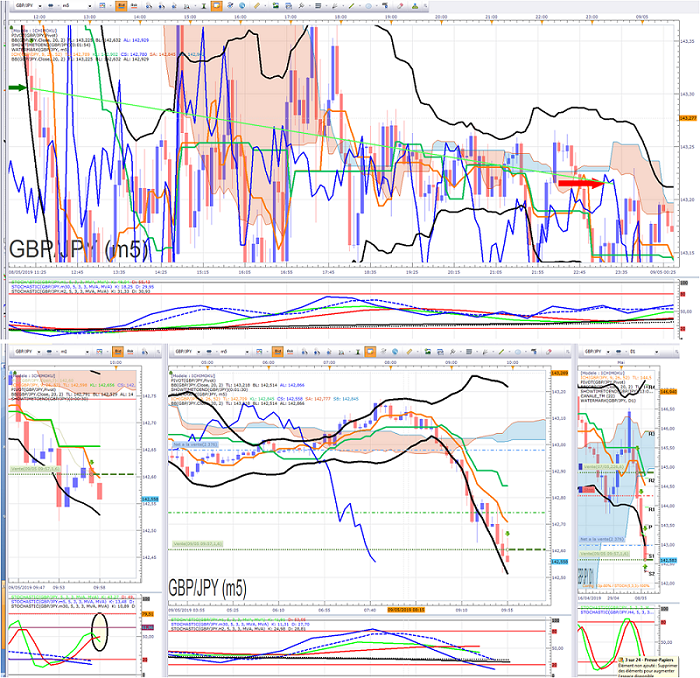
Task: Open the GBP/JPY symbol dropdown on the top chart
Action: click(x=28, y=6)
